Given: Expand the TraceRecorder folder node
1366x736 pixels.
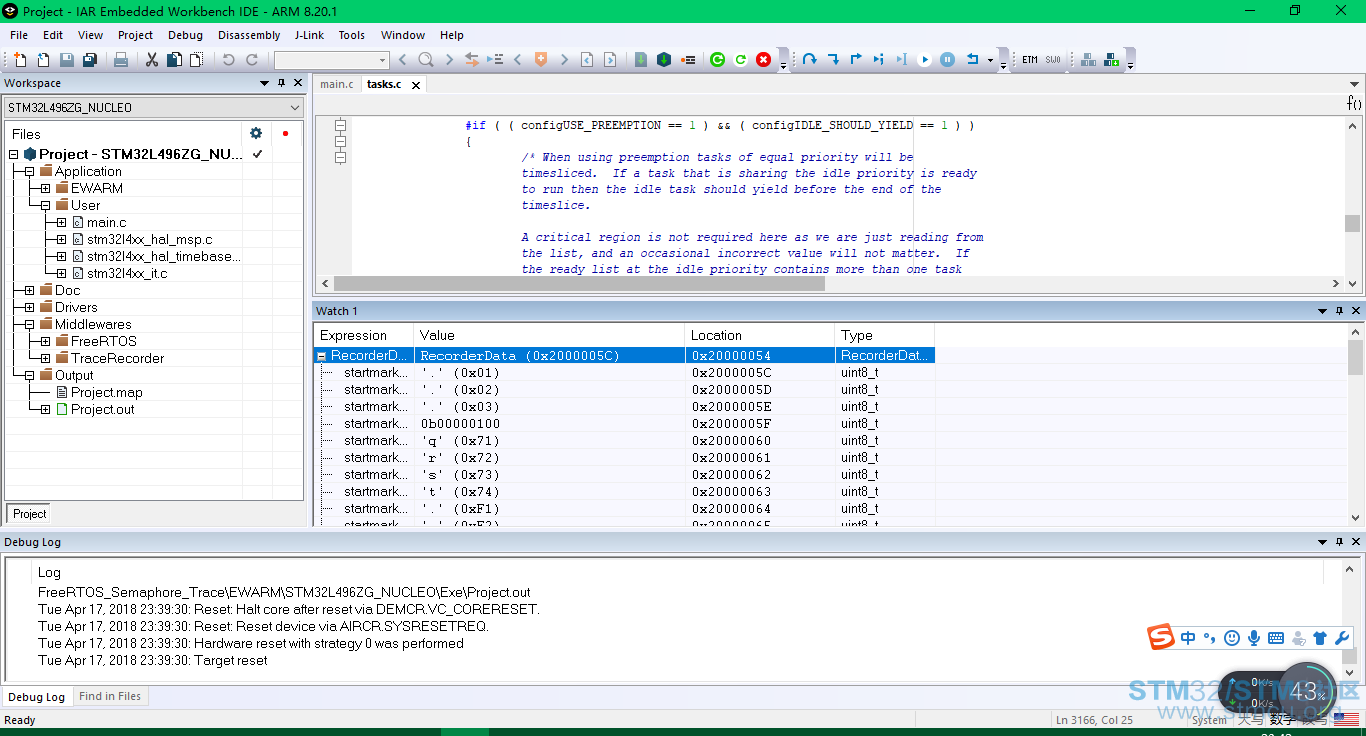Looking at the screenshot, I should pyautogui.click(x=45, y=358).
